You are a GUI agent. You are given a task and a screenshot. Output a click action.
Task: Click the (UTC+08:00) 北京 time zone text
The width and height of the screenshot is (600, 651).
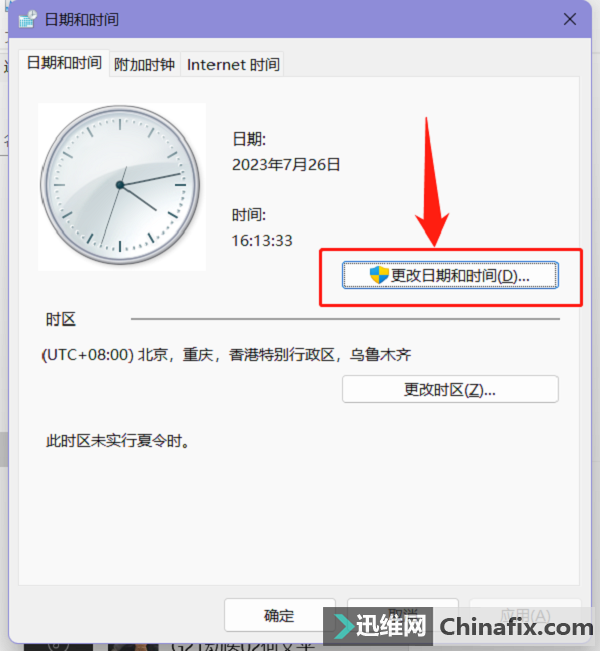(226, 355)
